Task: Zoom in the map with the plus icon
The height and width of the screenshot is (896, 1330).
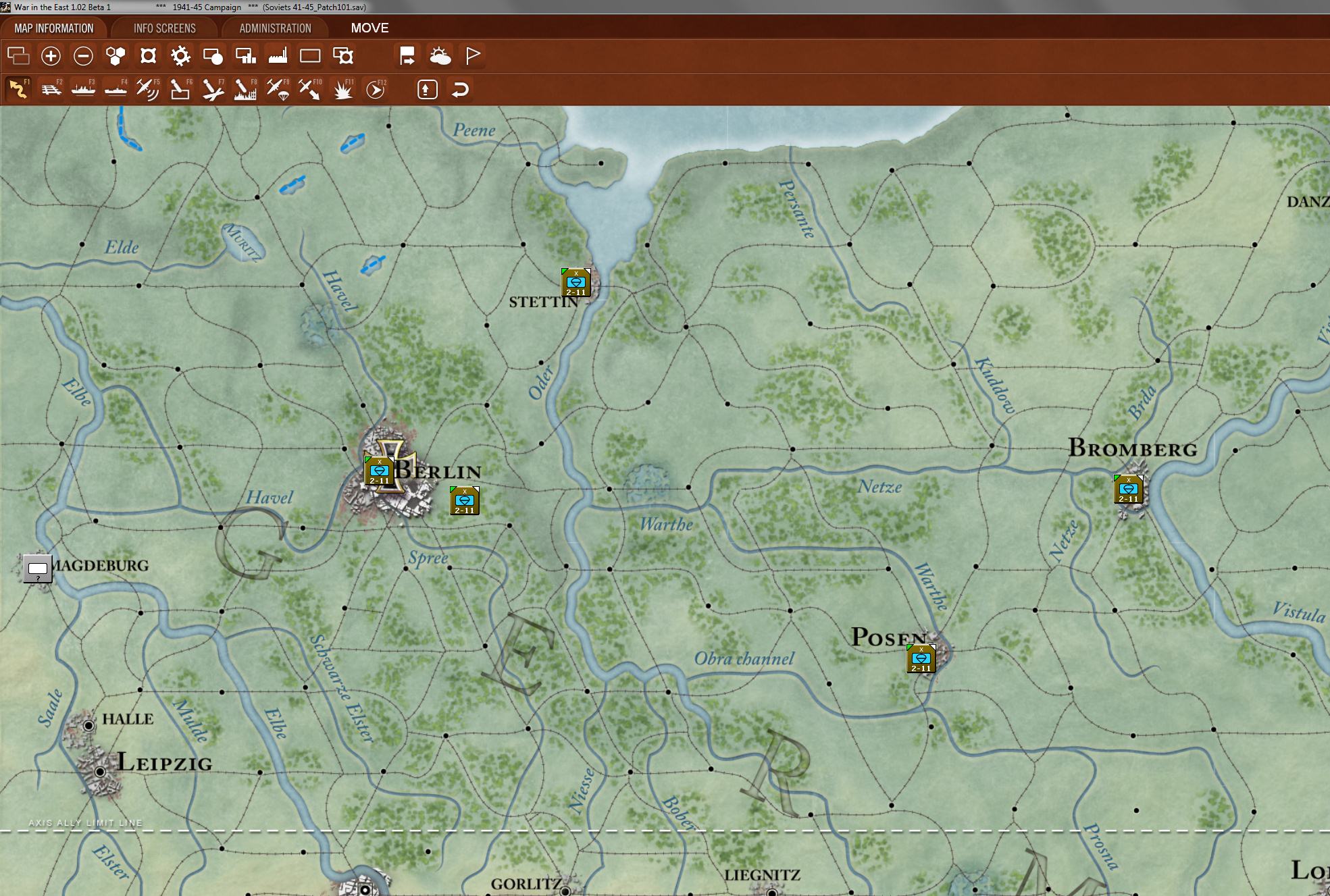Action: pos(51,55)
